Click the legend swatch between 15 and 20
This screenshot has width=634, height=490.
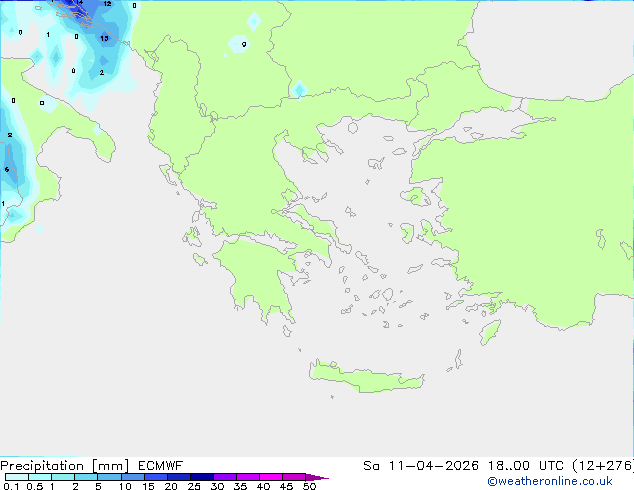156,477
